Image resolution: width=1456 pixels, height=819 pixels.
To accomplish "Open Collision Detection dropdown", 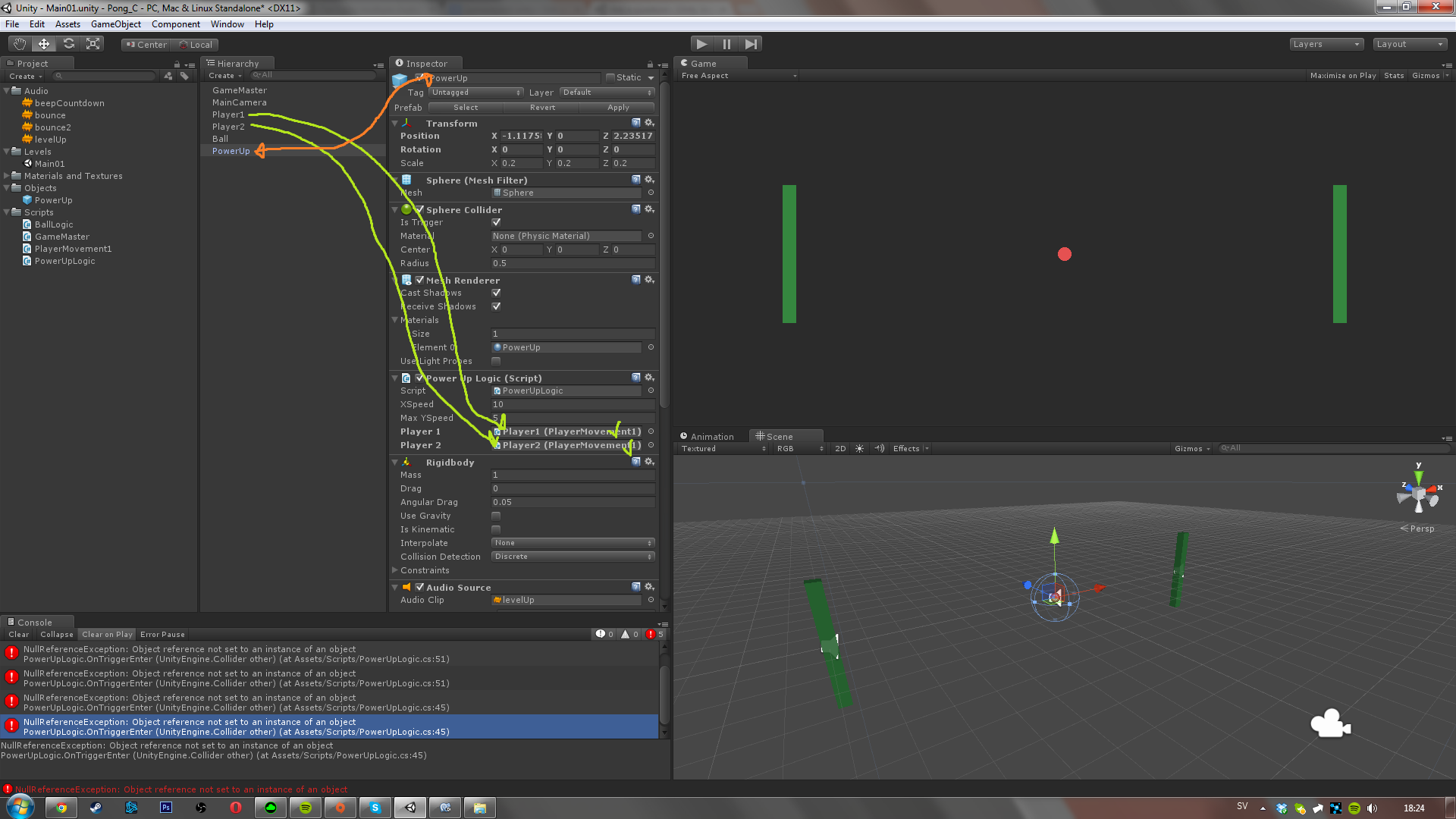I will pos(573,557).
